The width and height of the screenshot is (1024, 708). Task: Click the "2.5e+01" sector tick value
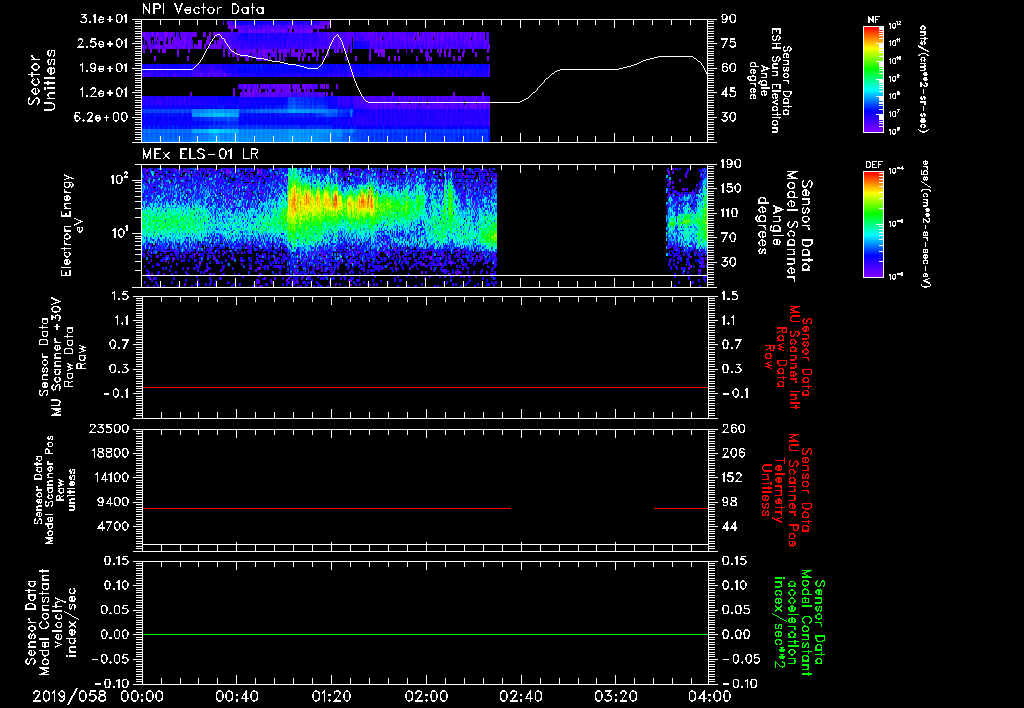pos(104,43)
